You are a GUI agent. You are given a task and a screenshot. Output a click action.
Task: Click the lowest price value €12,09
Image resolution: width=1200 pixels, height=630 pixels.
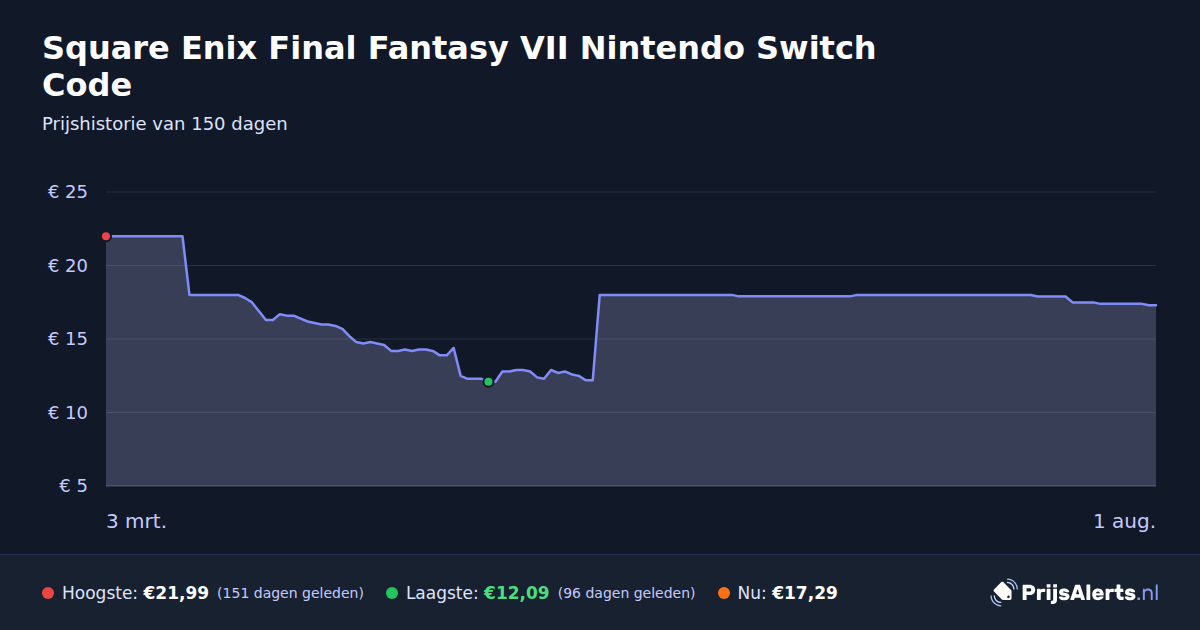point(517,593)
